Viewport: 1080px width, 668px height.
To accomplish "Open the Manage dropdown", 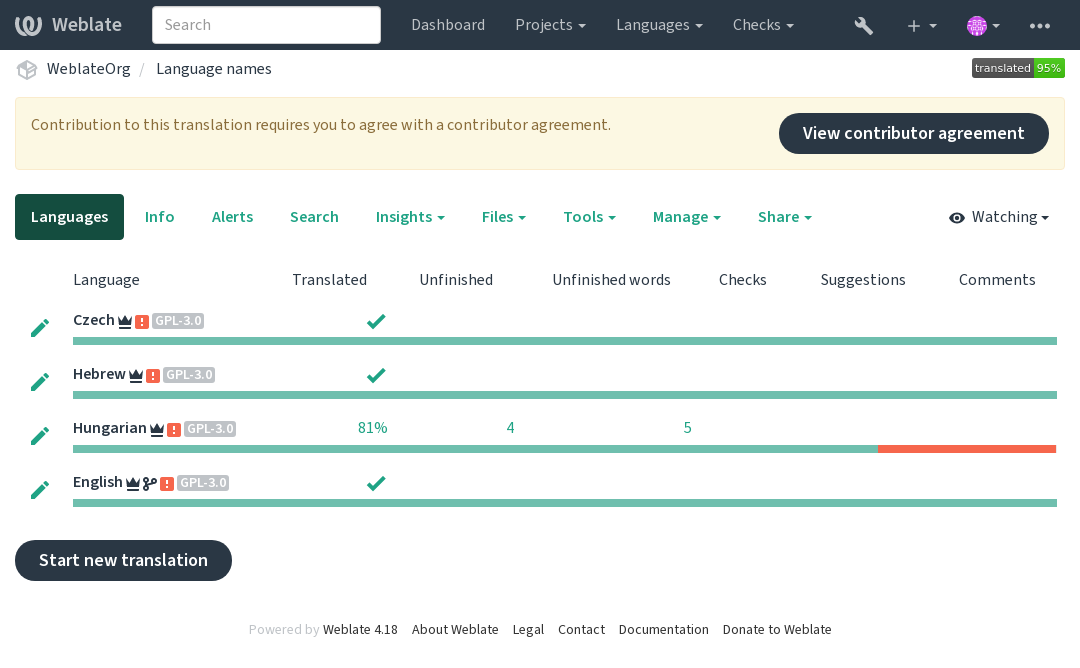I will (x=687, y=217).
